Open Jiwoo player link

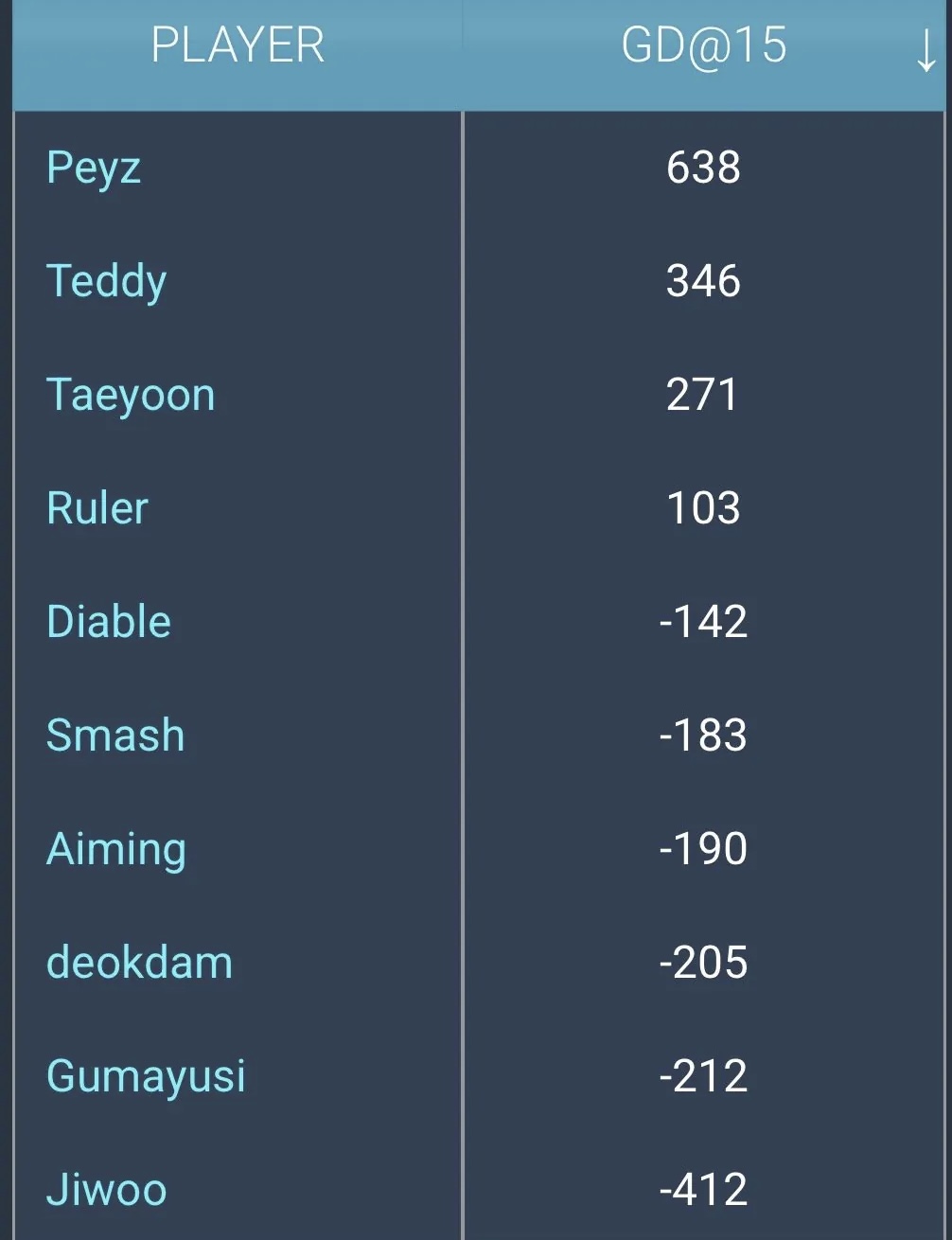pyautogui.click(x=106, y=1190)
